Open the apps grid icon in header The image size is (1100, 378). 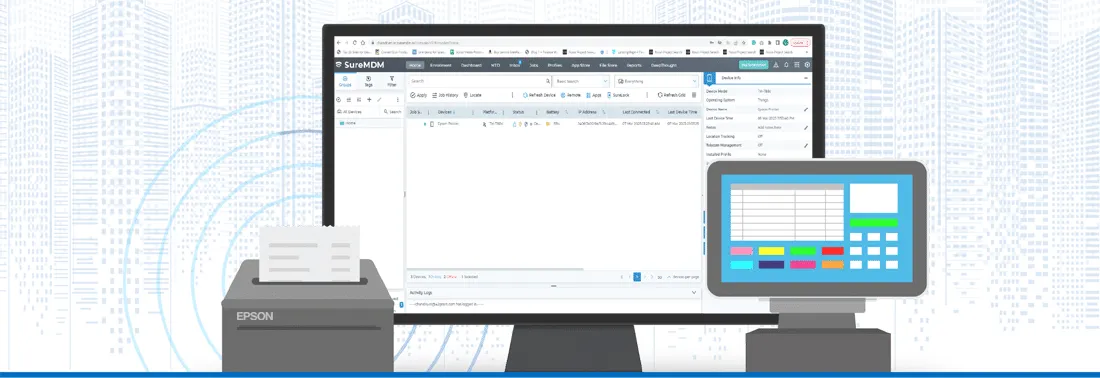coord(796,65)
